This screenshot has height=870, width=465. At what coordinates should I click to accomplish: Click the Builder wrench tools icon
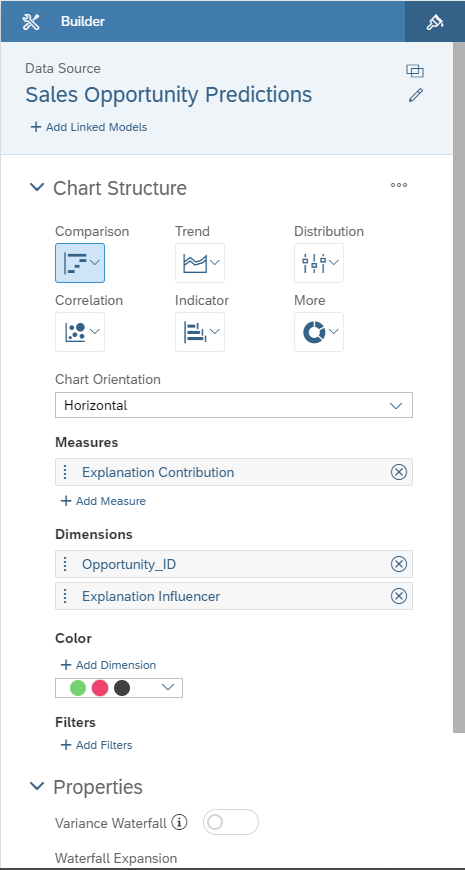pos(31,22)
